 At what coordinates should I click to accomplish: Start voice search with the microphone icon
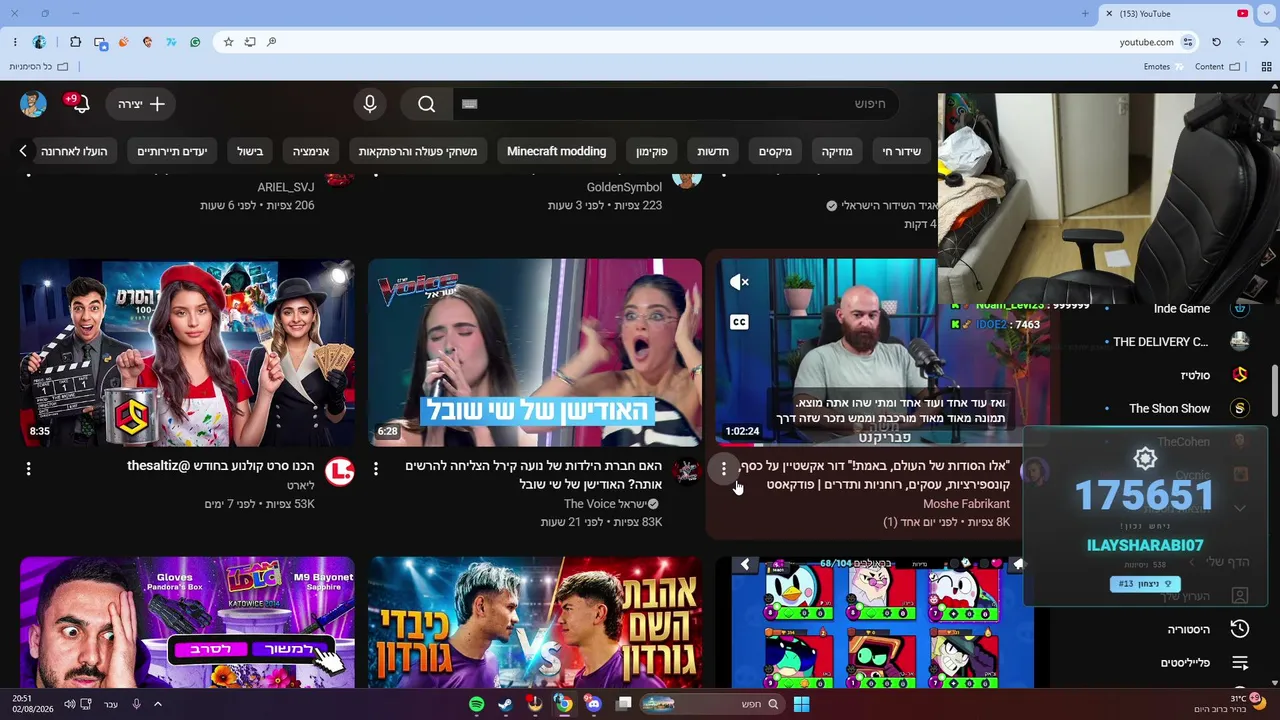tap(370, 104)
